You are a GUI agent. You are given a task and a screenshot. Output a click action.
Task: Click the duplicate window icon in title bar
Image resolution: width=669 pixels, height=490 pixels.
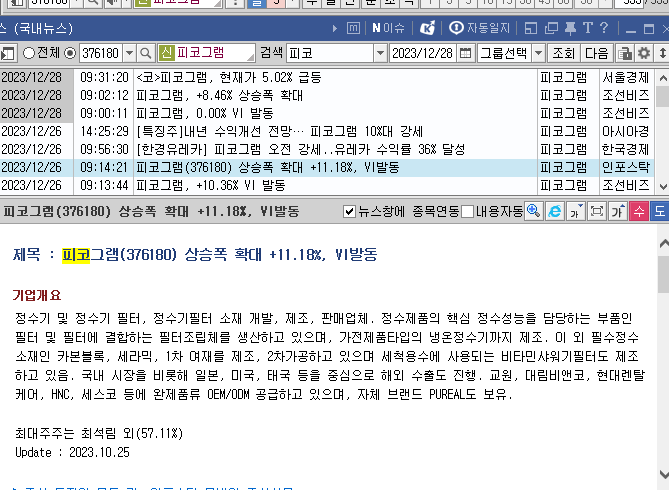pos(551,28)
